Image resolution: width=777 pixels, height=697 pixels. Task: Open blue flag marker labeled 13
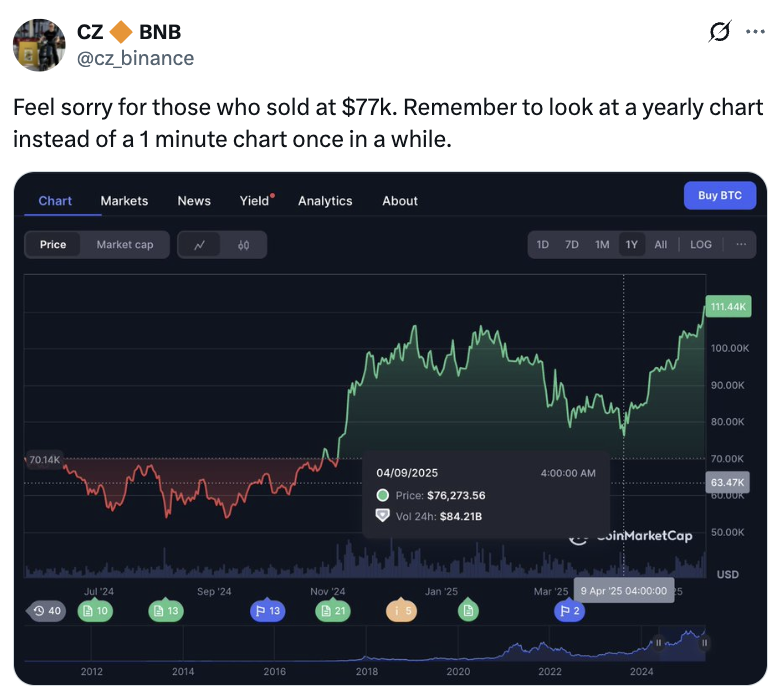pos(268,611)
